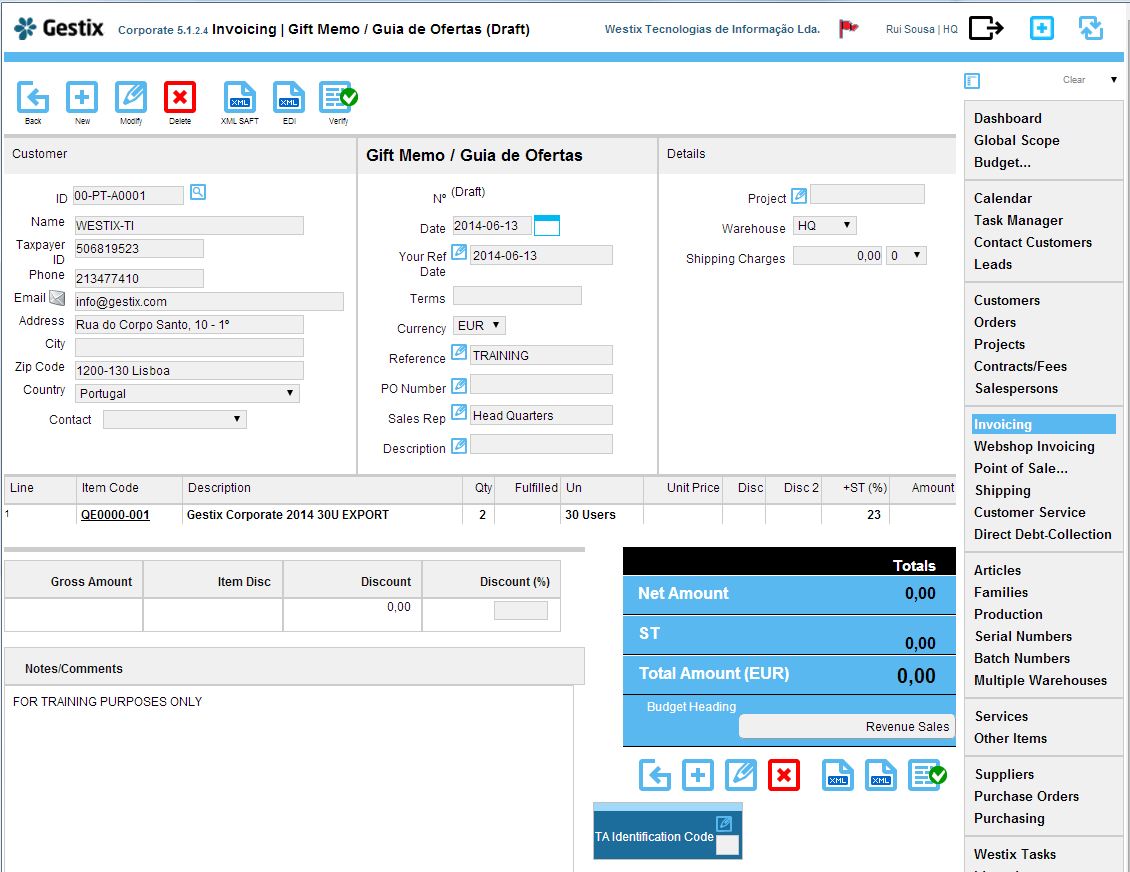Open Purchase Orders in sidebar
Image resolution: width=1130 pixels, height=872 pixels.
pos(1026,796)
